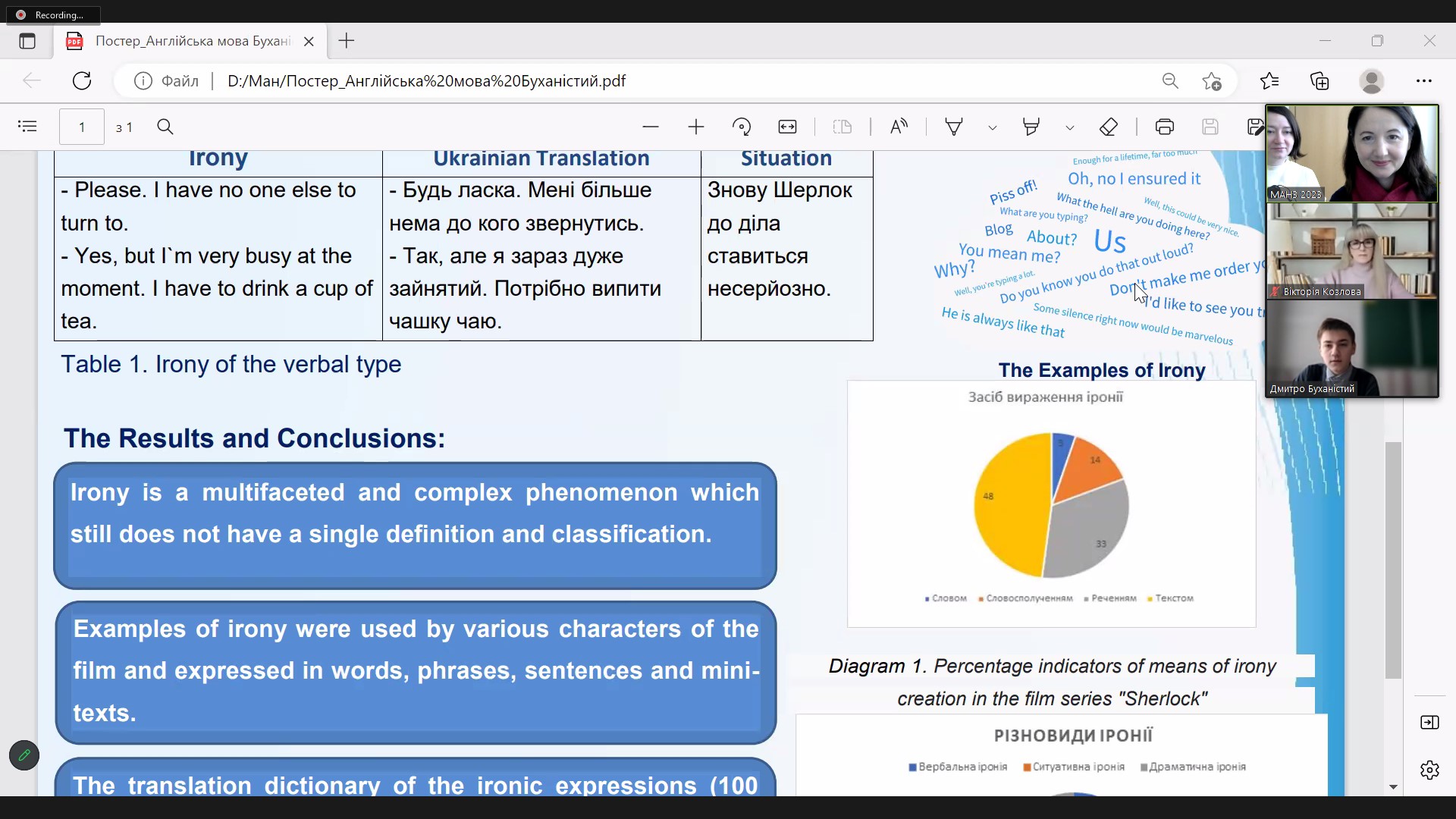The image size is (1456, 819).
Task: Open Settings and more menu
Action: point(1424,81)
